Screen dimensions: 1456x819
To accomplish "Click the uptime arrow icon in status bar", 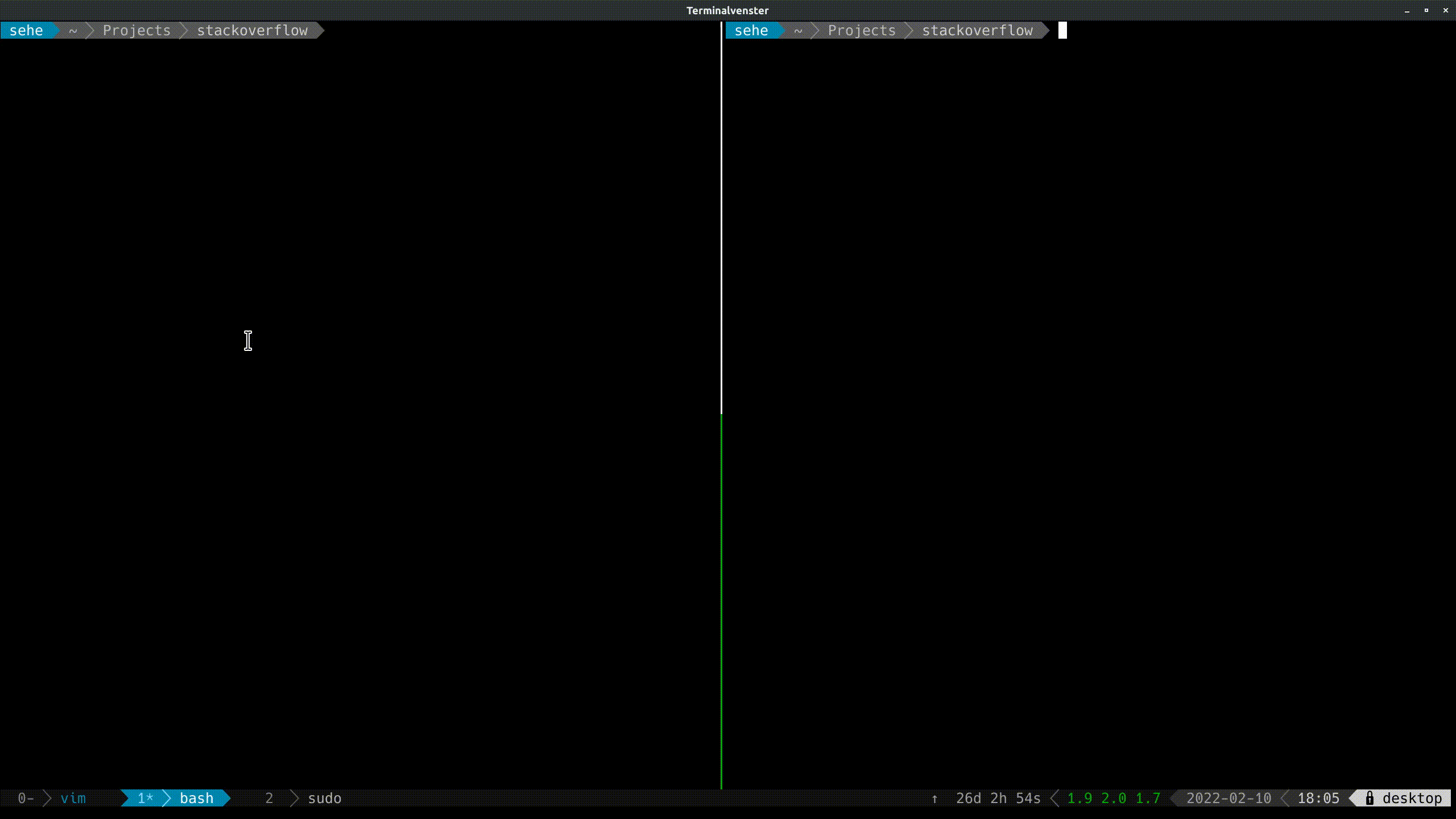I will click(x=934, y=799).
